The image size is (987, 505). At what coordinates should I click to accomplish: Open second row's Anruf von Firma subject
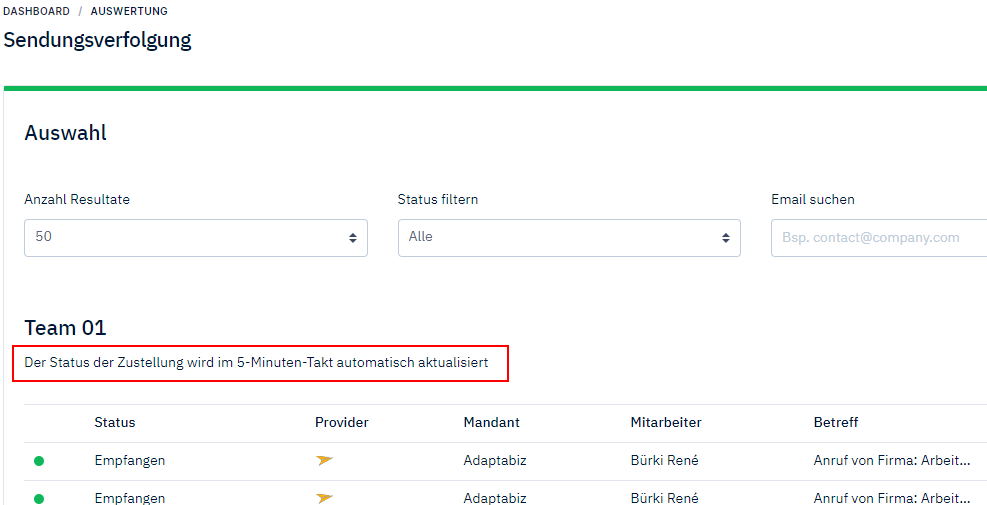[892, 498]
